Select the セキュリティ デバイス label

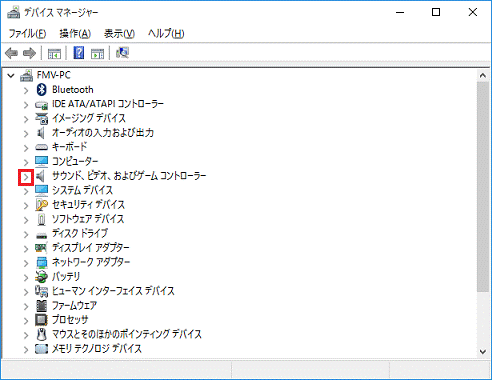pyautogui.click(x=88, y=205)
